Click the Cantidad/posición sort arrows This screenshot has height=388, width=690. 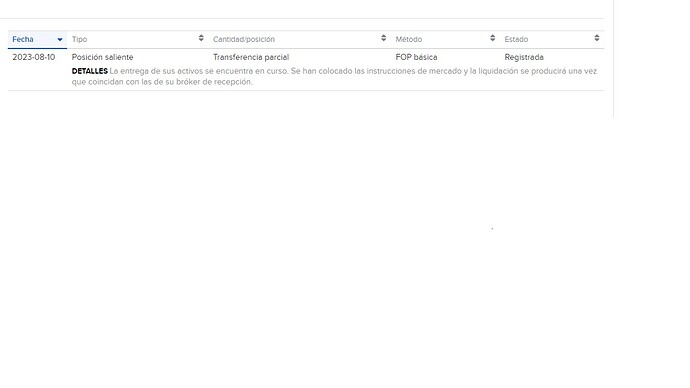pos(384,38)
